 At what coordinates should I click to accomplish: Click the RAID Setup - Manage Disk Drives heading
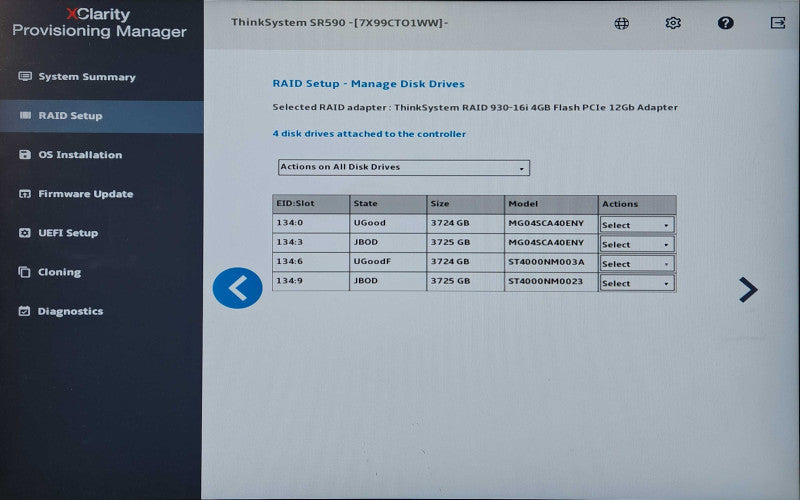368,84
